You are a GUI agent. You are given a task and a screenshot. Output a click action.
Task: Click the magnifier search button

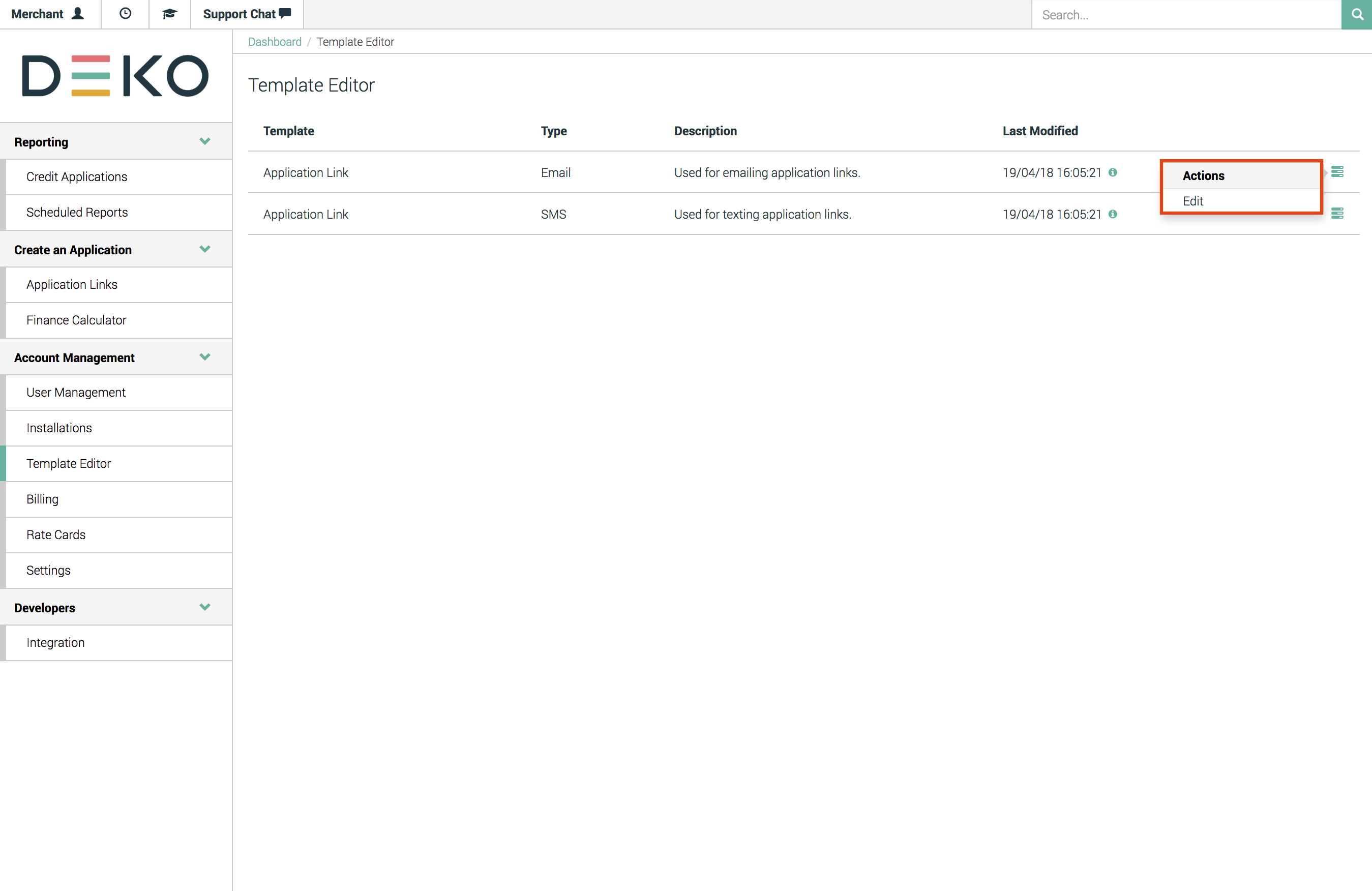click(x=1357, y=14)
